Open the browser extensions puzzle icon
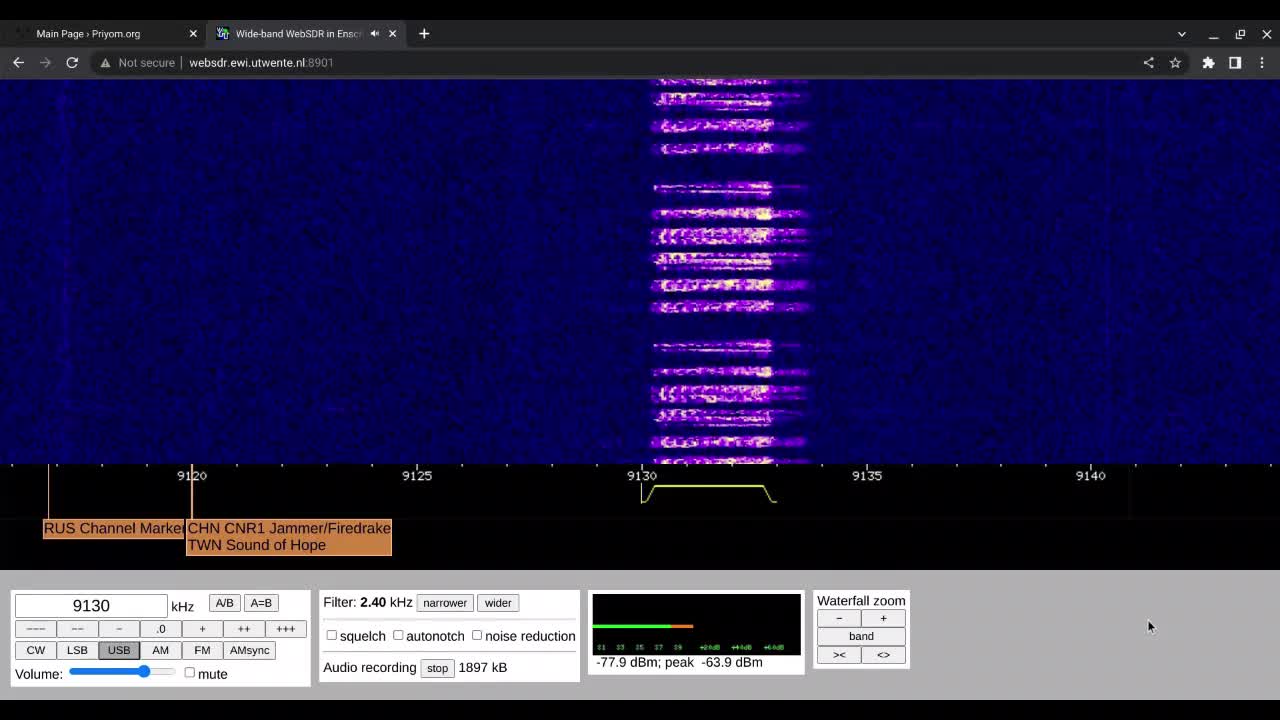The image size is (1280, 720). pos(1208,62)
